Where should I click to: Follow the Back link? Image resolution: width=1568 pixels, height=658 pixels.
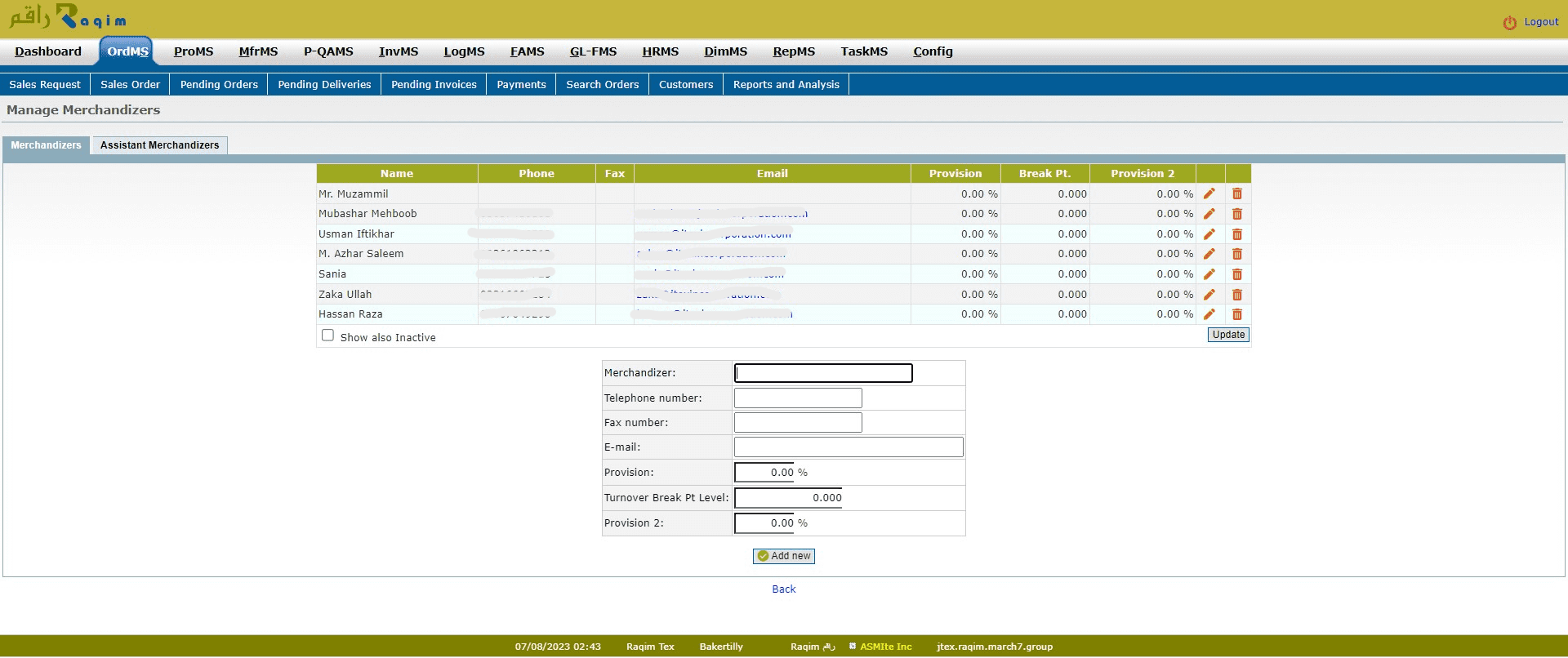(783, 589)
